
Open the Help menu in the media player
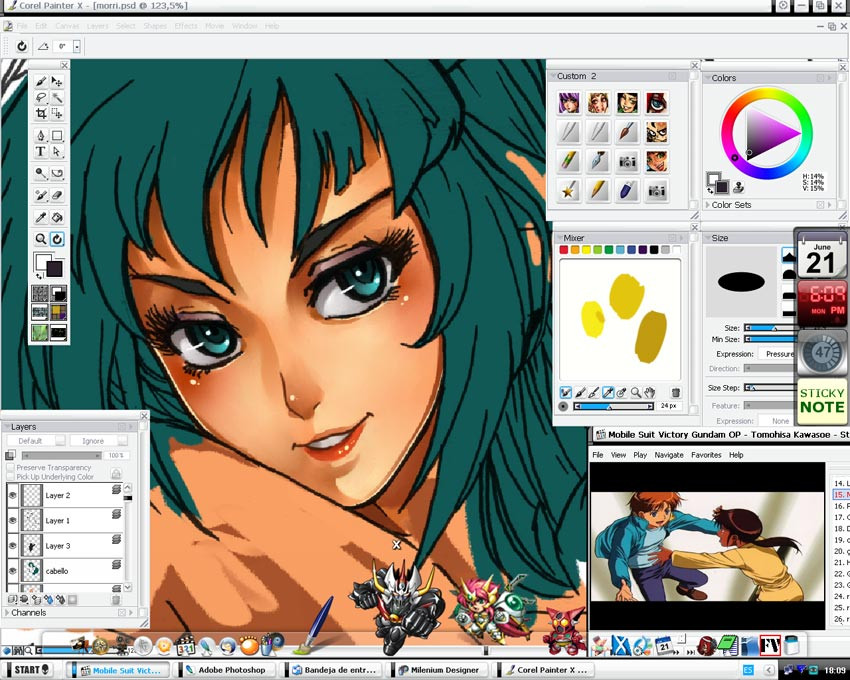pyautogui.click(x=736, y=455)
